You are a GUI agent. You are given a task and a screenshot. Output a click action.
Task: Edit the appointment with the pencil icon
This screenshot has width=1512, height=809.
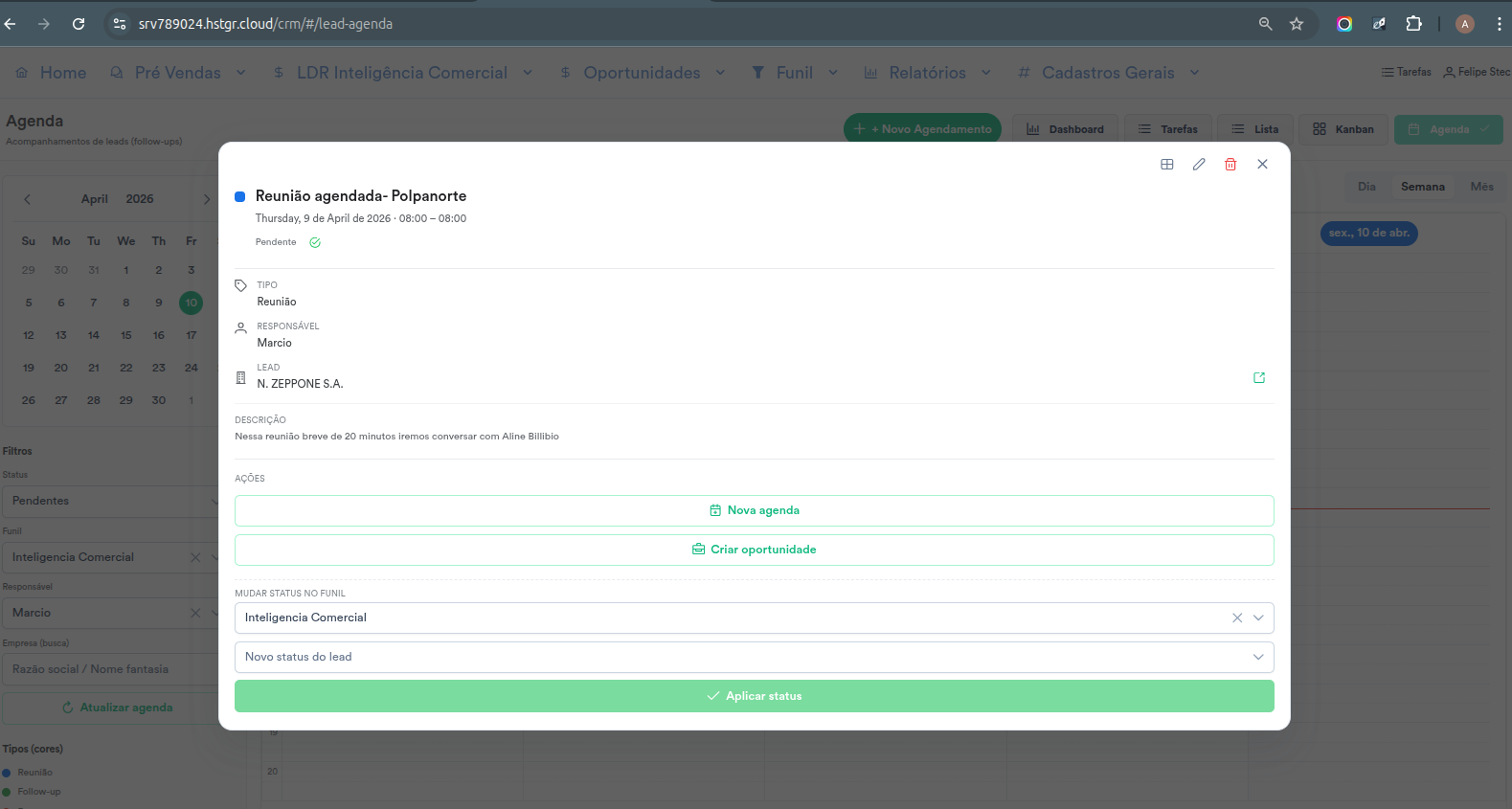1199,165
